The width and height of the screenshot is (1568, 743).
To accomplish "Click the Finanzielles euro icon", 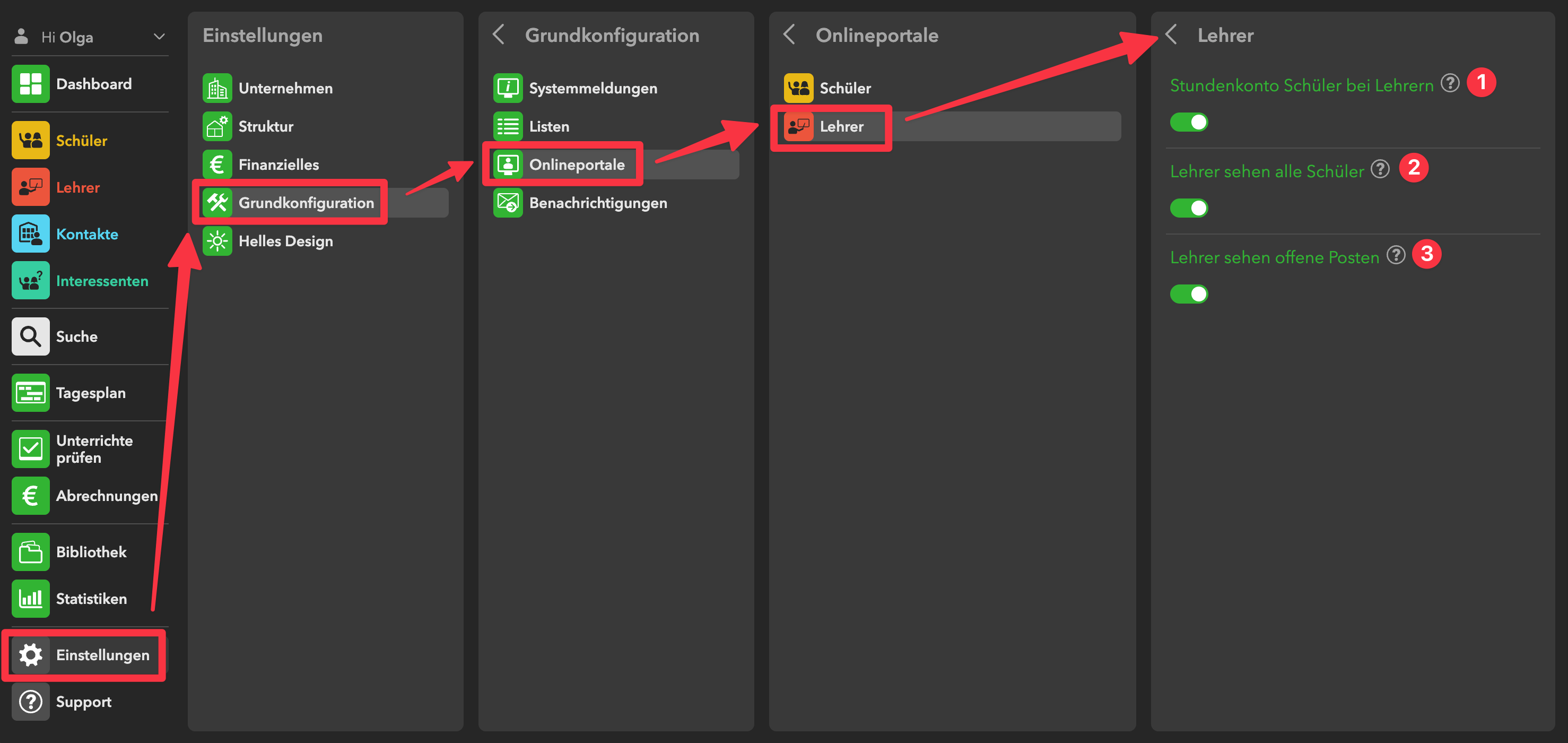I will 217,165.
